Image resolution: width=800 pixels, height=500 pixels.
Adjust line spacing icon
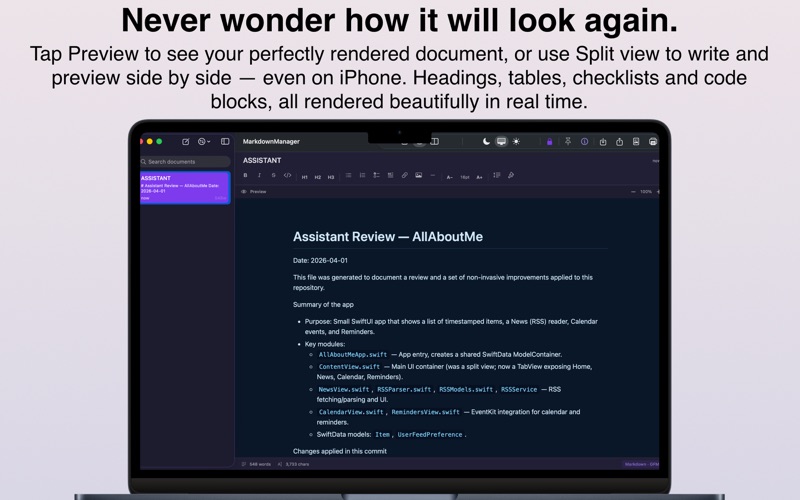click(x=497, y=176)
